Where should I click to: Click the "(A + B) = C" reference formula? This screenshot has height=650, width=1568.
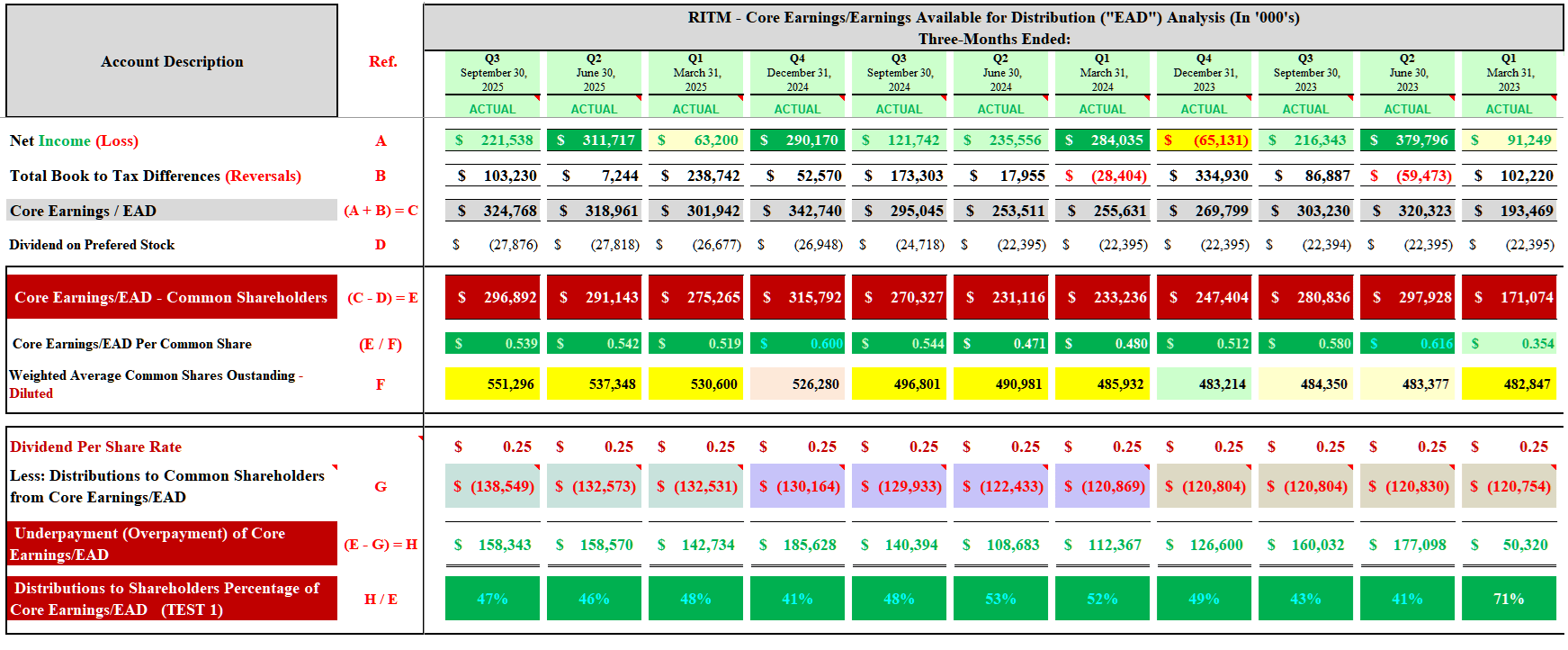tap(381, 211)
